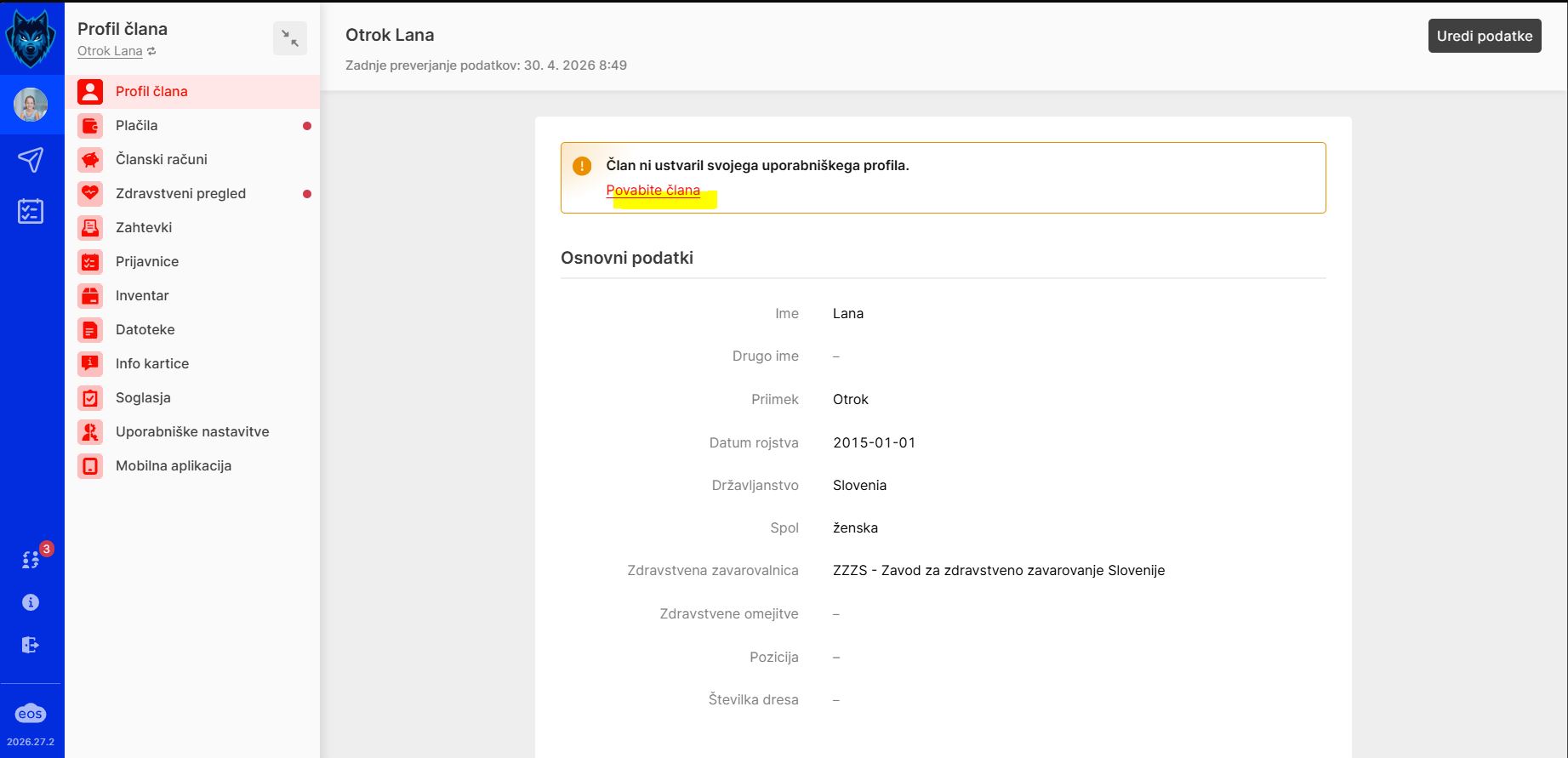This screenshot has height=758, width=1568.
Task: Click the Osnovni podatki section heading
Action: tap(627, 258)
